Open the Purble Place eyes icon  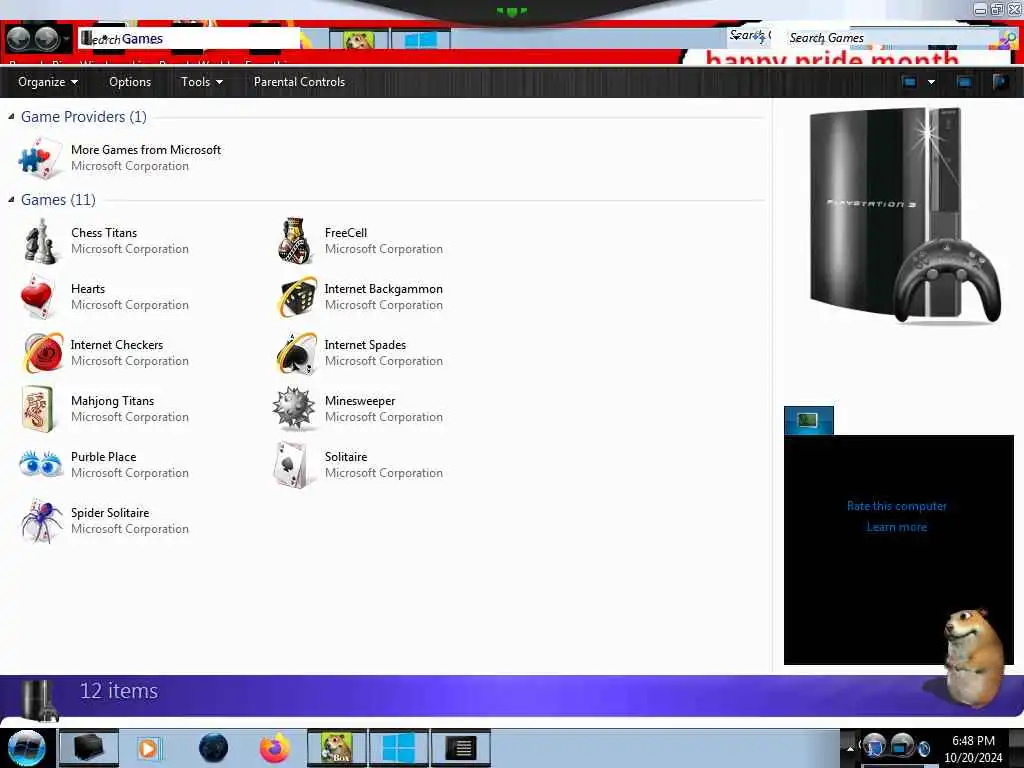click(40, 464)
